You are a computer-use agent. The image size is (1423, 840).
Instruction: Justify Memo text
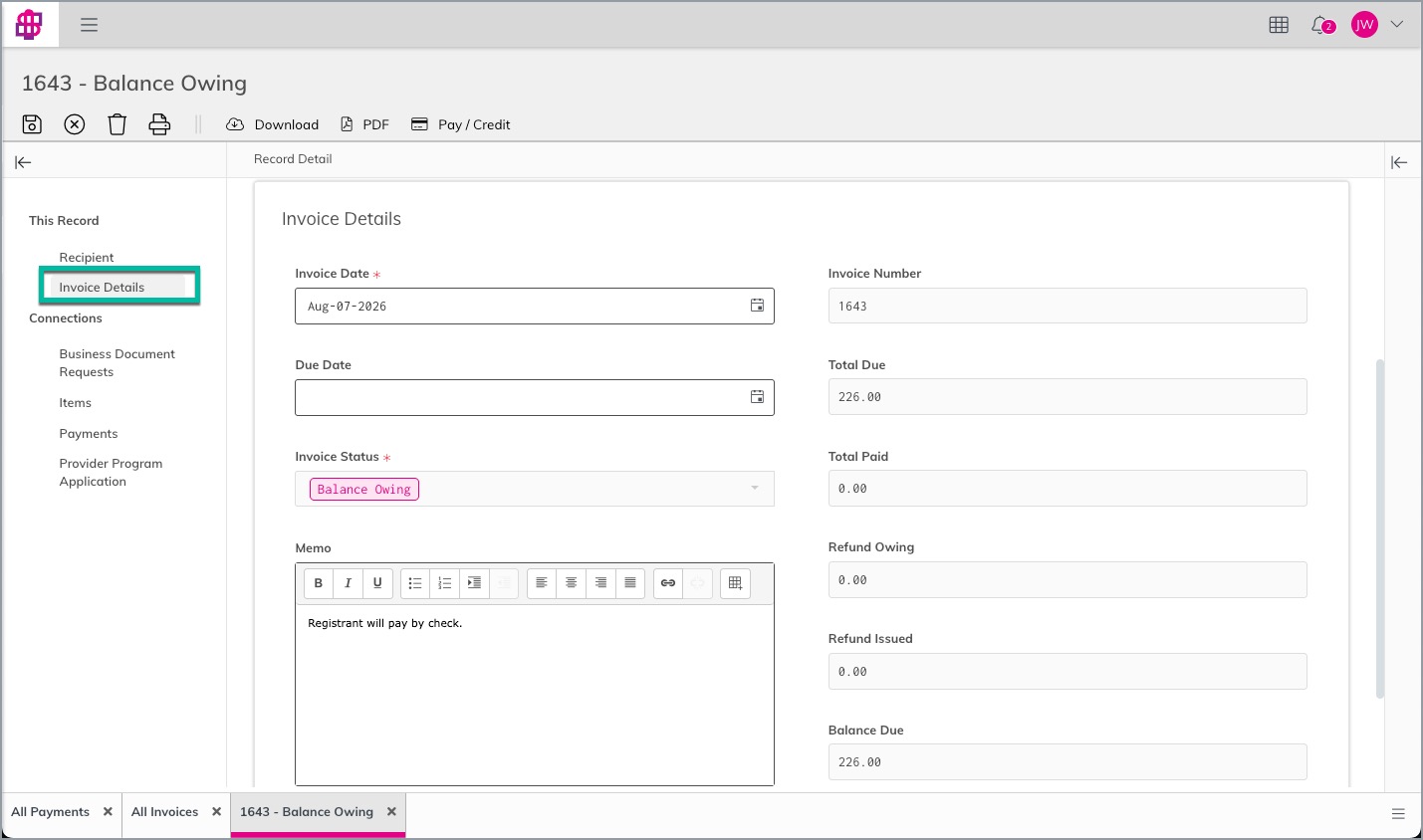tap(630, 583)
